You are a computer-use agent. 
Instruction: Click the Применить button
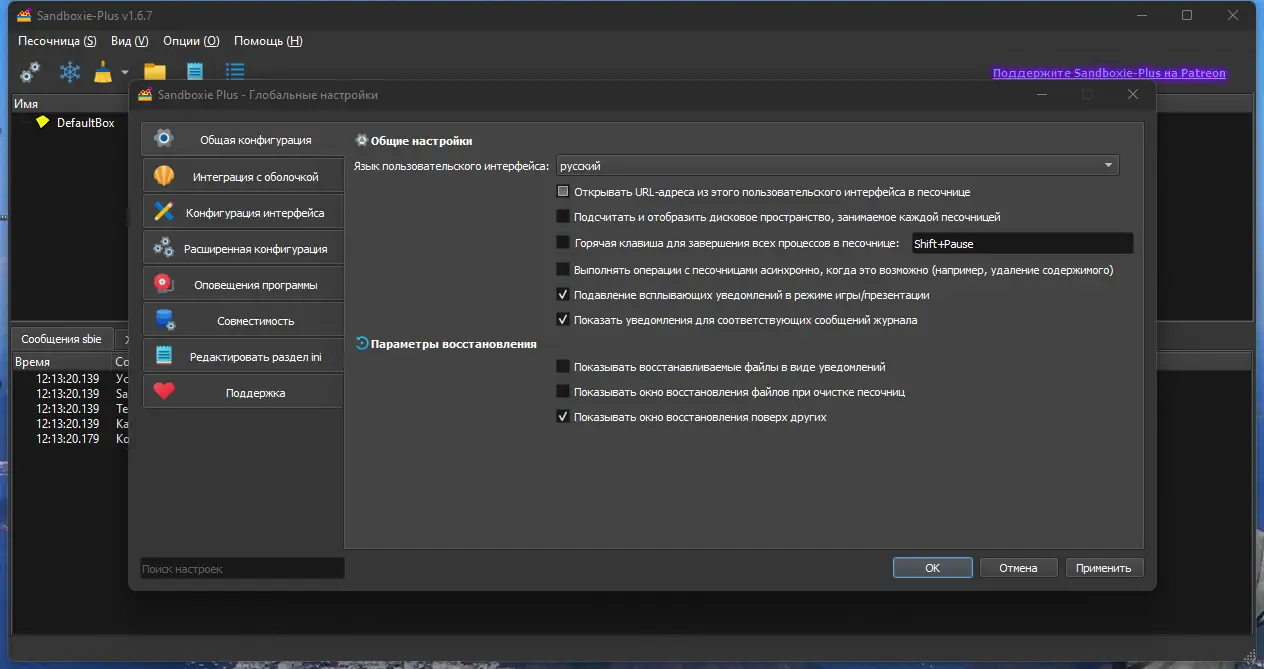(x=1104, y=567)
